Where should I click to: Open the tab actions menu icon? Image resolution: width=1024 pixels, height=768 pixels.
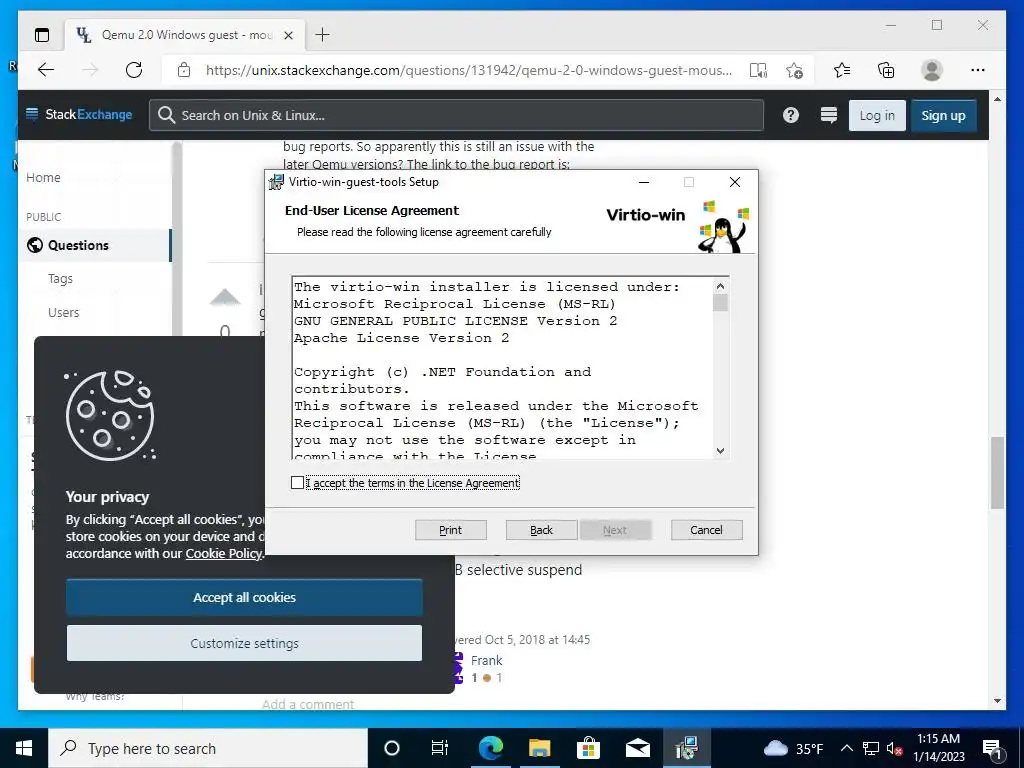point(42,35)
